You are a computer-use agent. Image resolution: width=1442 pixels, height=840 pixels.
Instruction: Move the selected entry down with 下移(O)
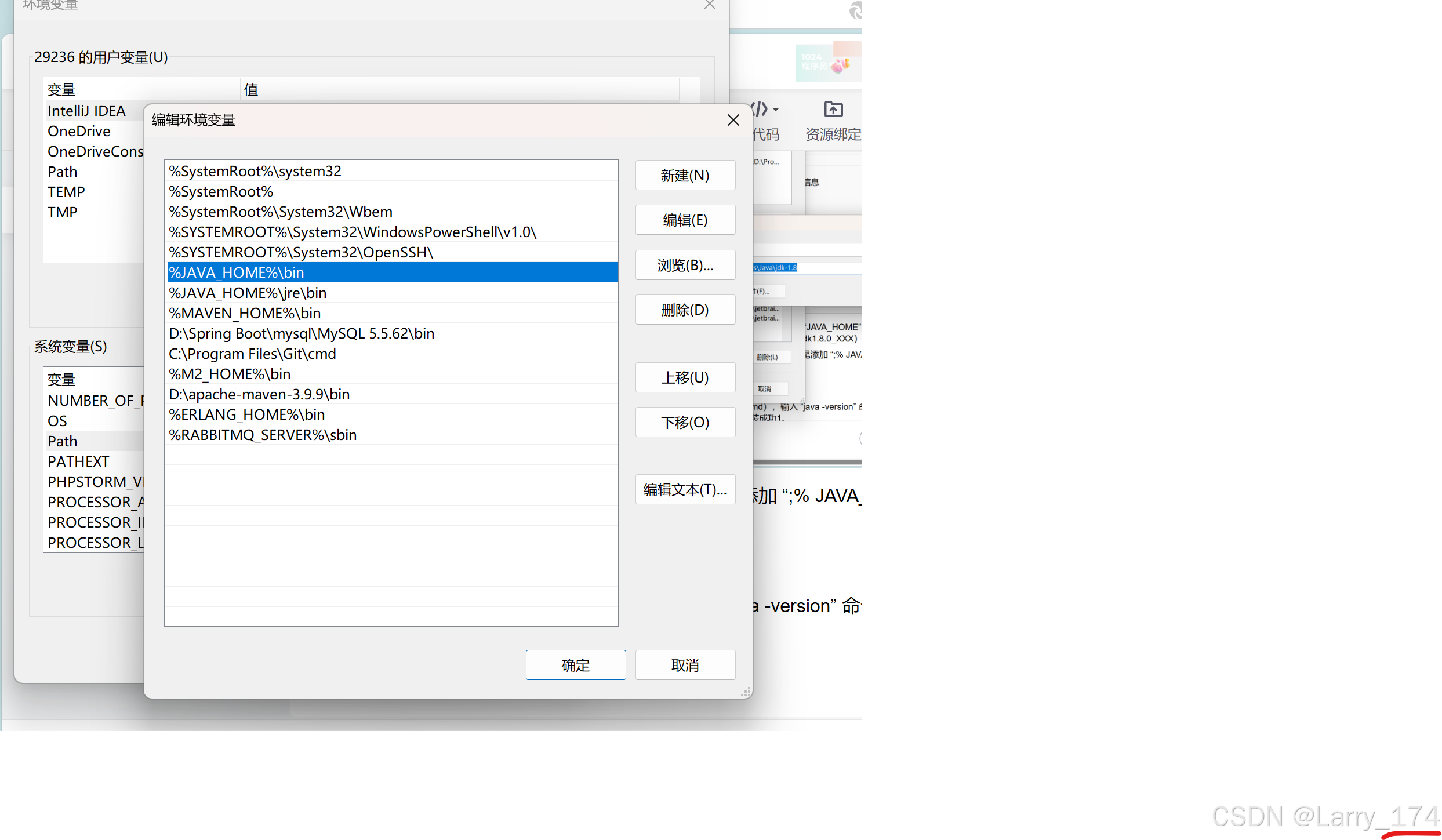pyautogui.click(x=685, y=422)
